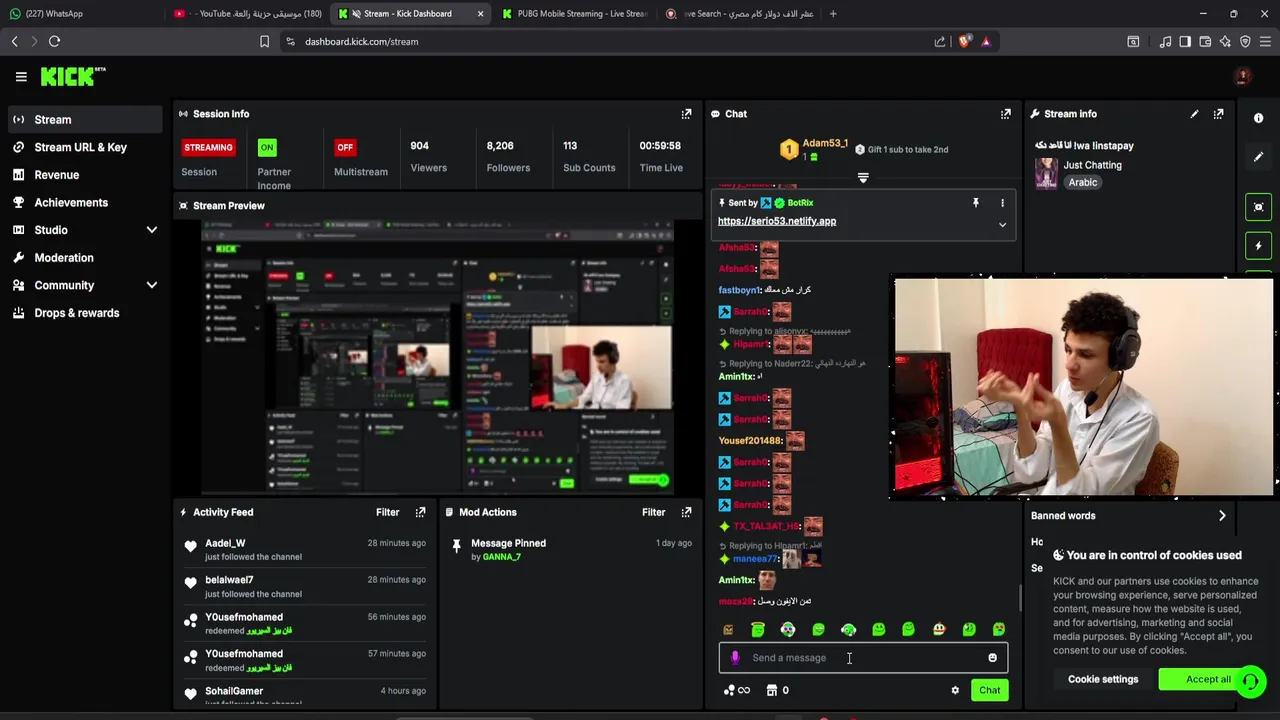Open pinned message three-dot options
The height and width of the screenshot is (720, 1280).
click(x=1002, y=203)
